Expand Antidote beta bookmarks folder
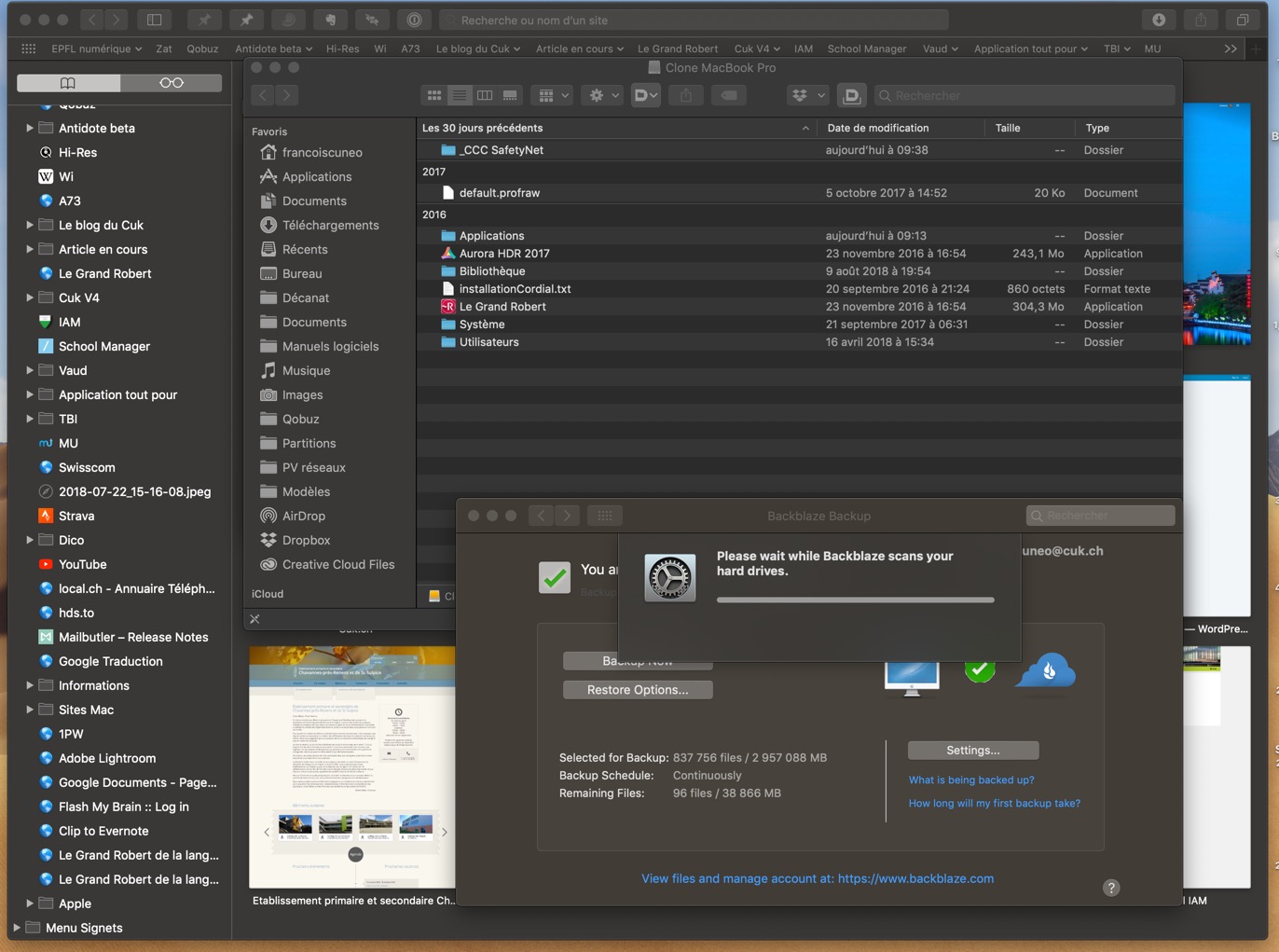 click(x=29, y=128)
